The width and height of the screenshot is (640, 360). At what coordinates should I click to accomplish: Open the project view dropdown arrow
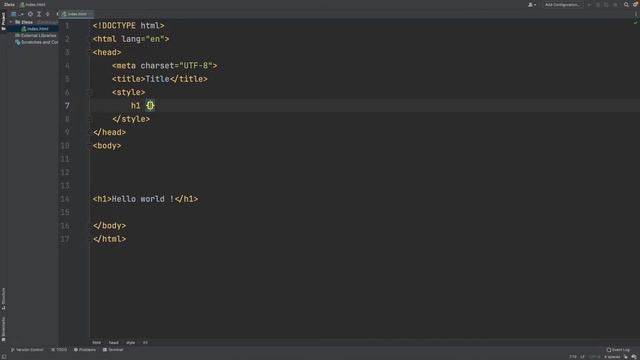click(x=21, y=14)
